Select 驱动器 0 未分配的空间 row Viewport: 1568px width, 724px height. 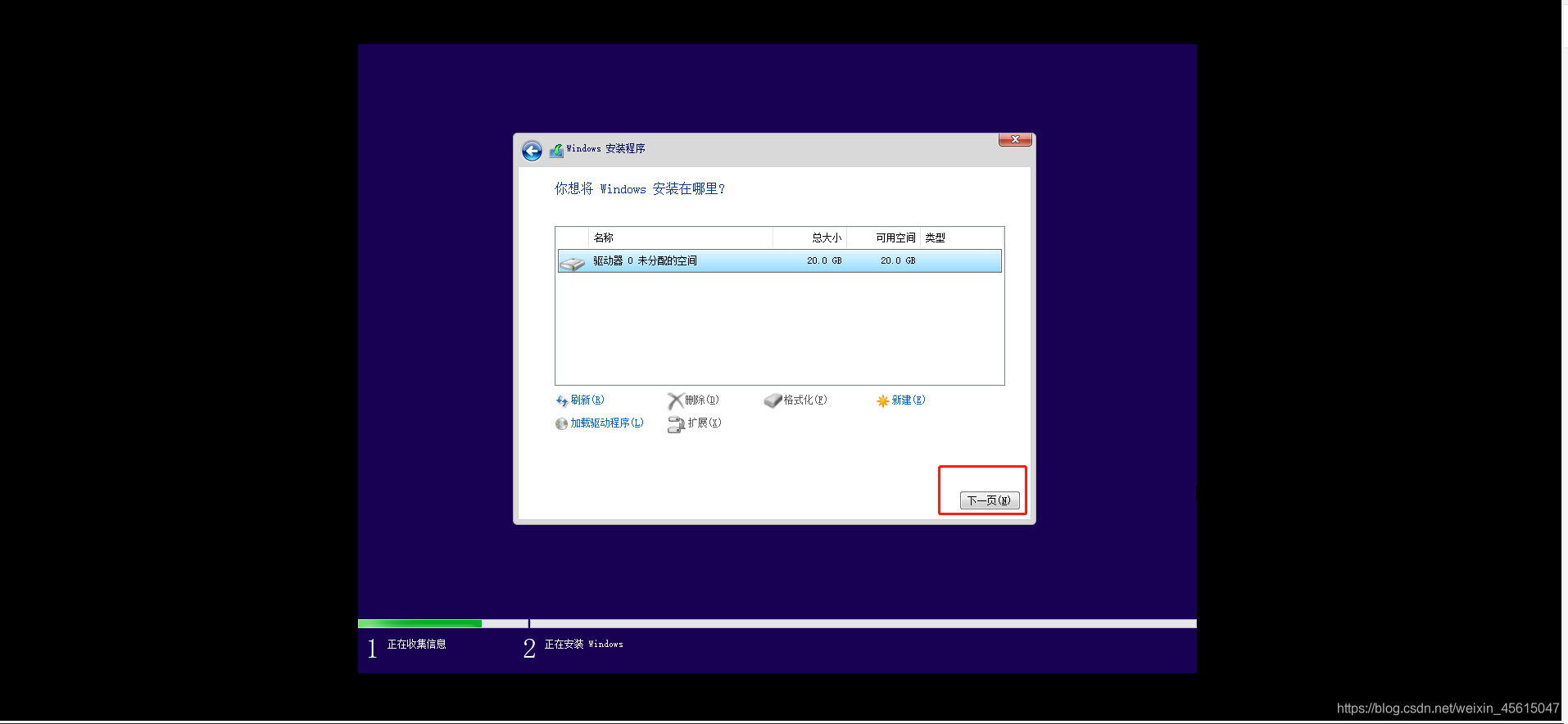pos(779,260)
